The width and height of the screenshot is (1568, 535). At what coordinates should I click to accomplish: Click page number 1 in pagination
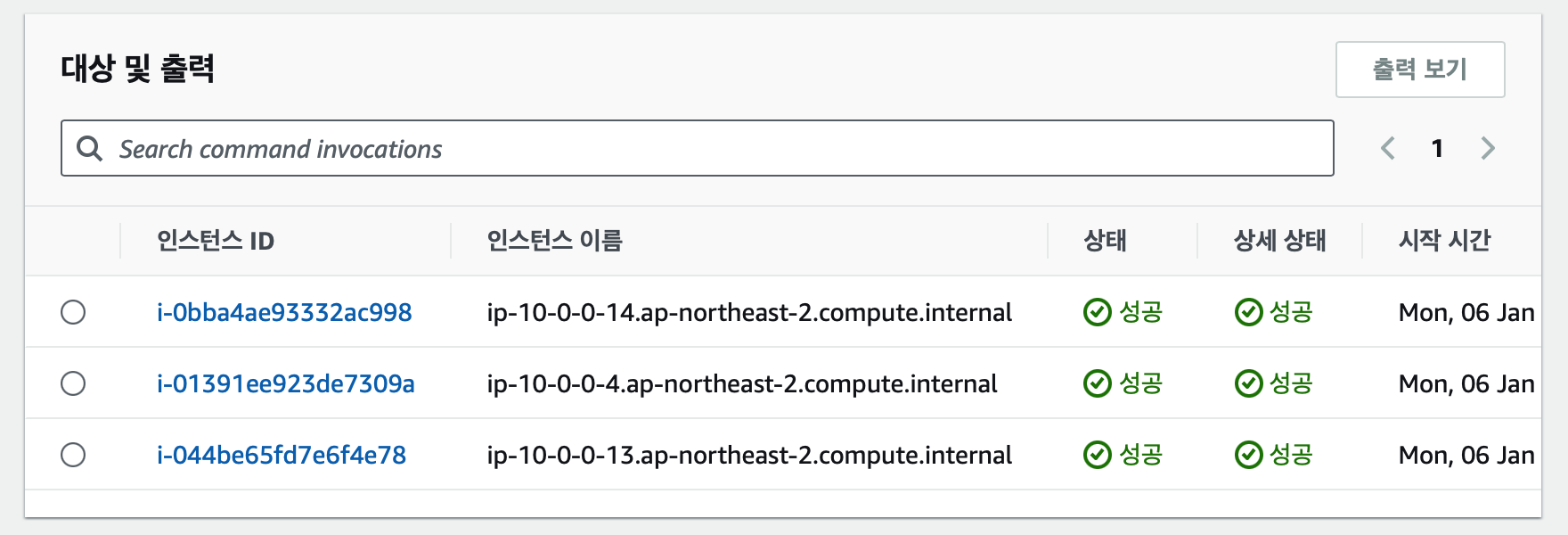click(1437, 148)
